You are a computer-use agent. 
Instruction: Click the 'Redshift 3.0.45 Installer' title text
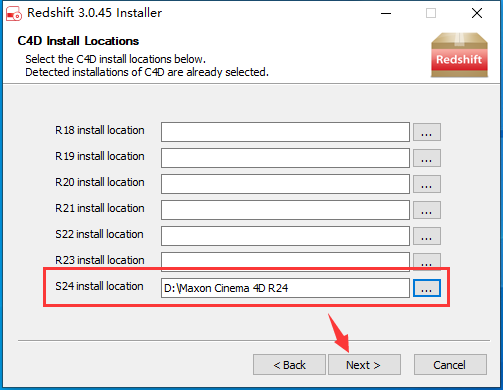point(94,13)
